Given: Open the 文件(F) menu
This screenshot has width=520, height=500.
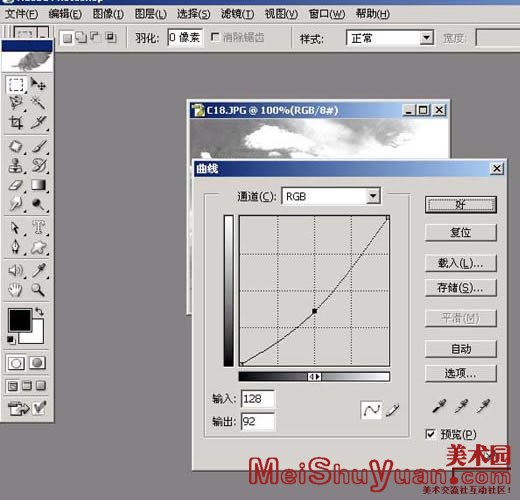Looking at the screenshot, I should (x=21, y=14).
